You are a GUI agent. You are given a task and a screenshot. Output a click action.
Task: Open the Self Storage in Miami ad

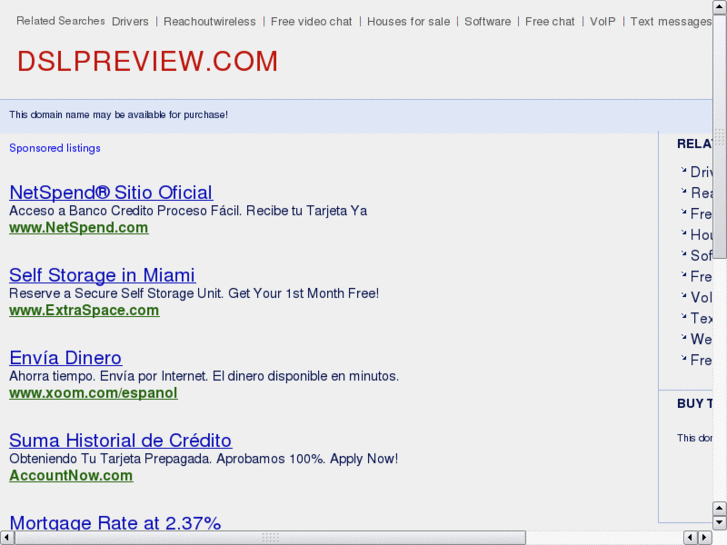tap(102, 275)
